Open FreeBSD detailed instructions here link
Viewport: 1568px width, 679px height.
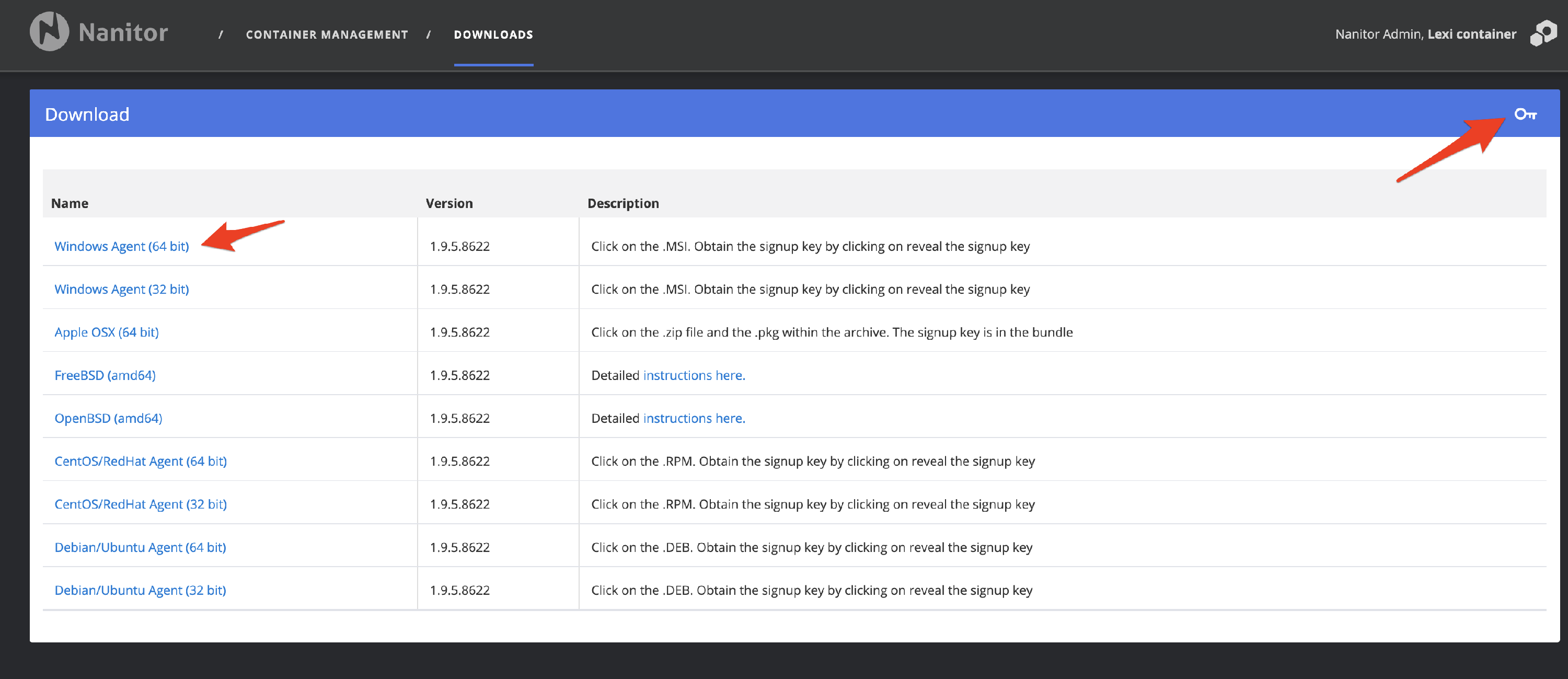(694, 375)
